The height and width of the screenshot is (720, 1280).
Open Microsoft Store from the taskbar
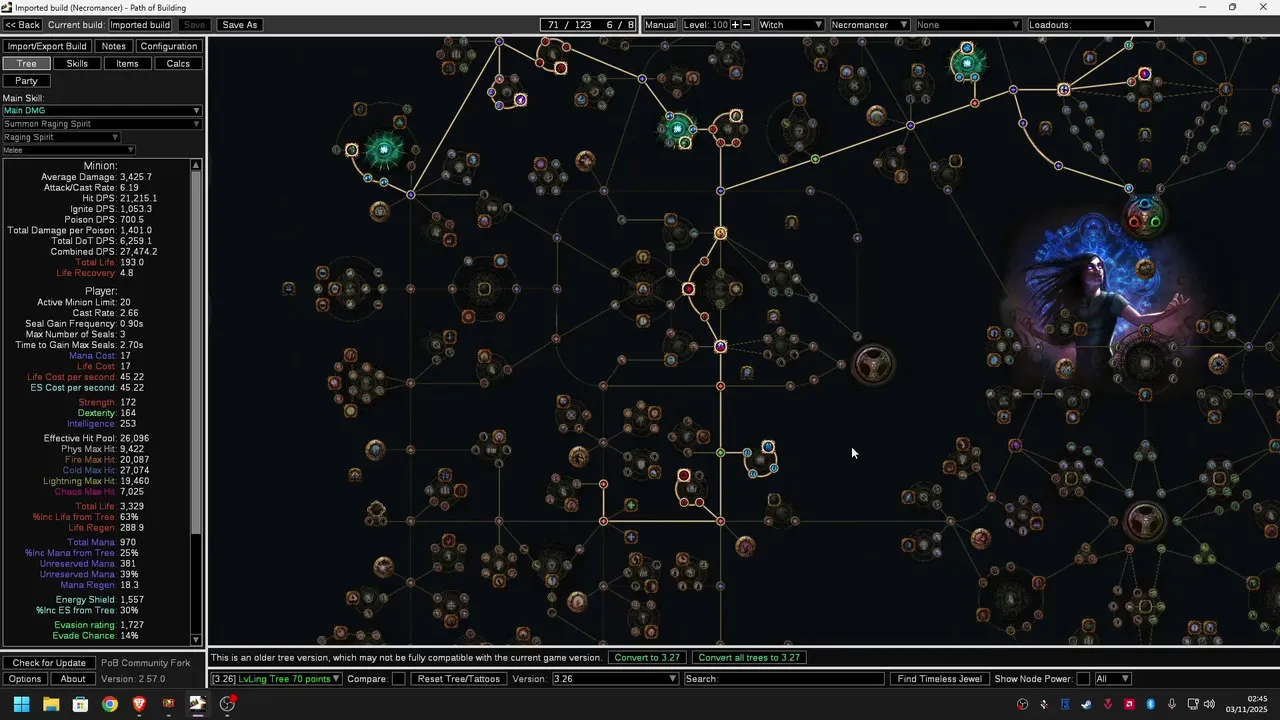pos(80,704)
